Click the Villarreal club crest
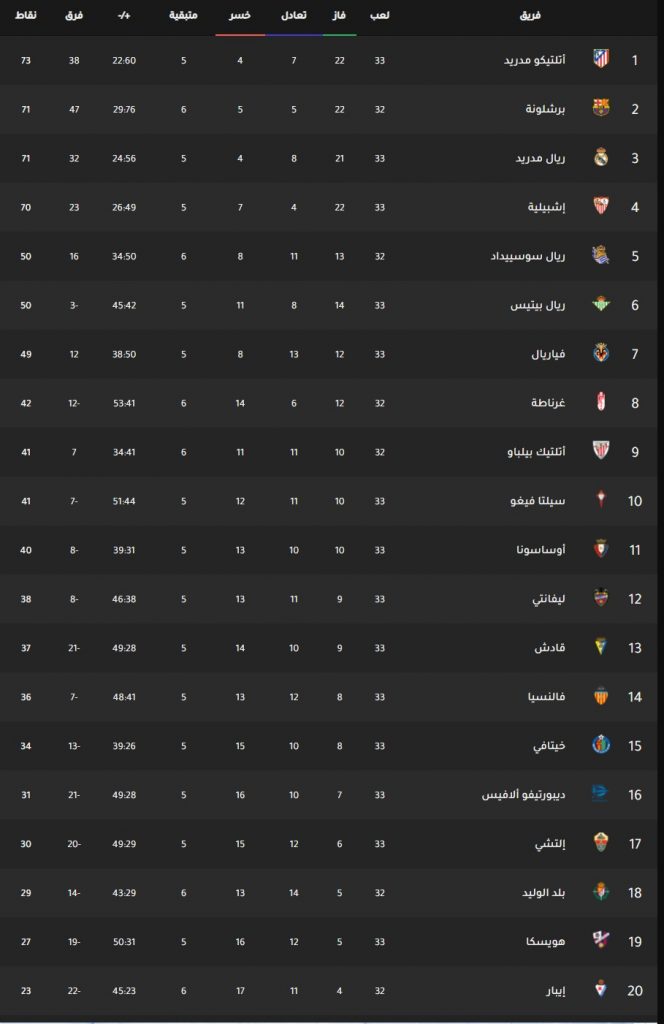The height and width of the screenshot is (1024, 664). (601, 353)
